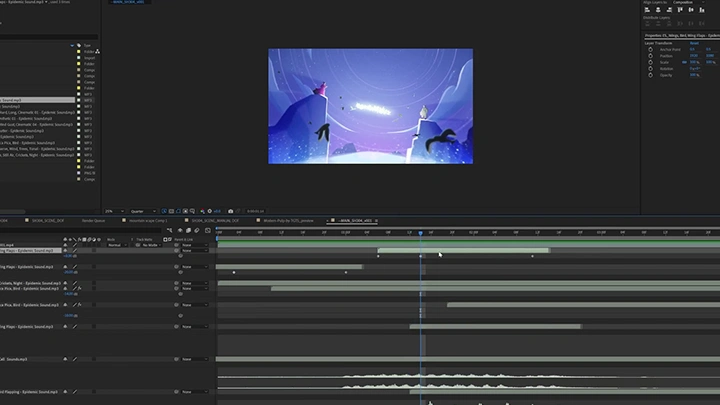Open parent None dropdown for selected Wing Flaps layer
The width and height of the screenshot is (720, 405).
point(195,251)
